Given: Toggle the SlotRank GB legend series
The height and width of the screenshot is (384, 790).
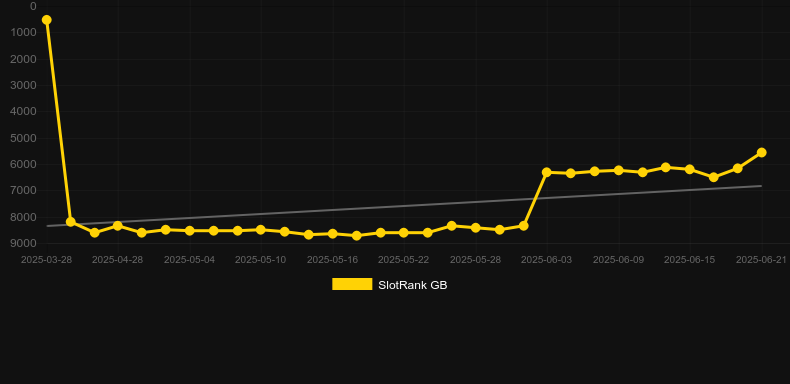Looking at the screenshot, I should pos(389,285).
